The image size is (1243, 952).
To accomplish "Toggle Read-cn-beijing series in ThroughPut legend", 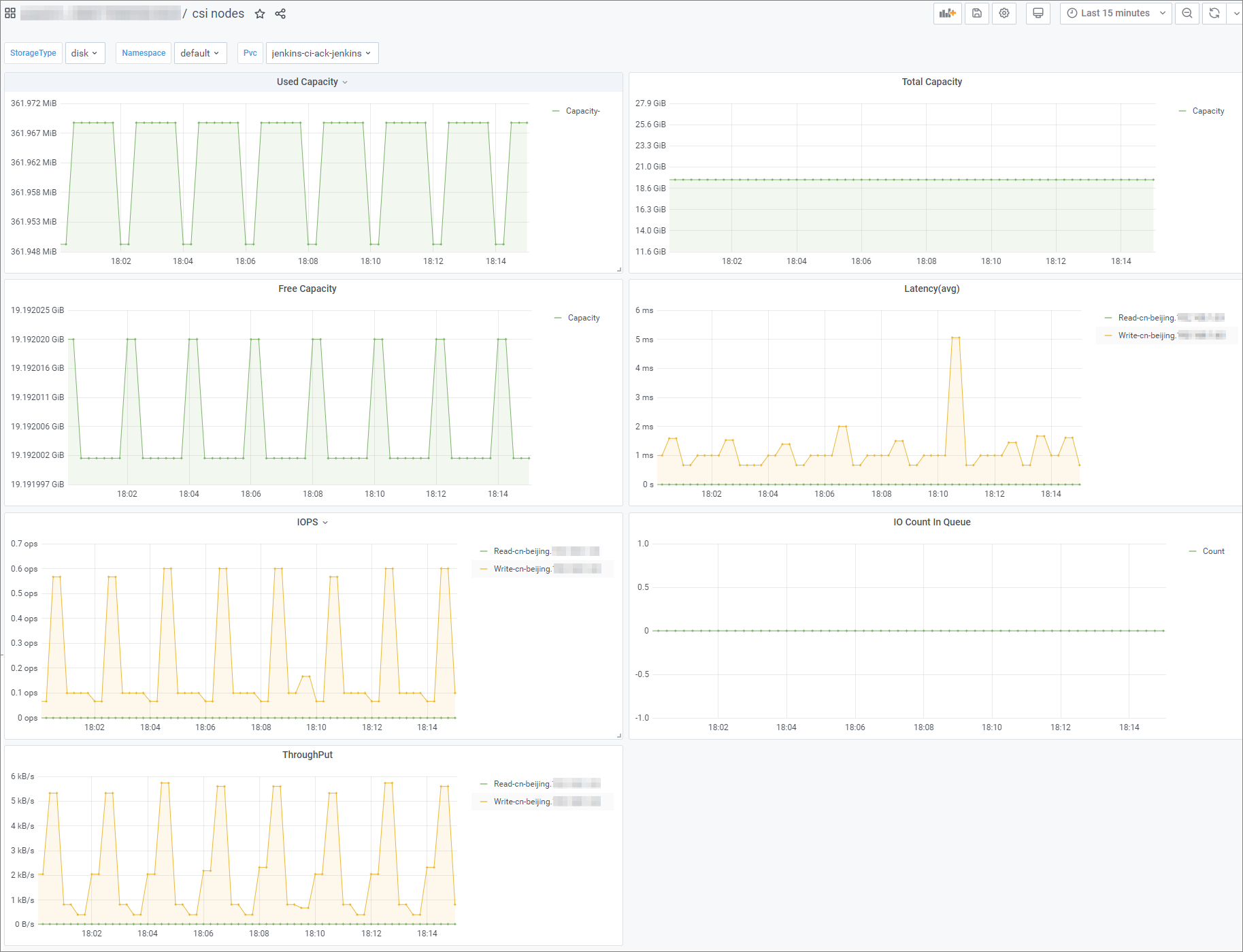I will pos(546,784).
